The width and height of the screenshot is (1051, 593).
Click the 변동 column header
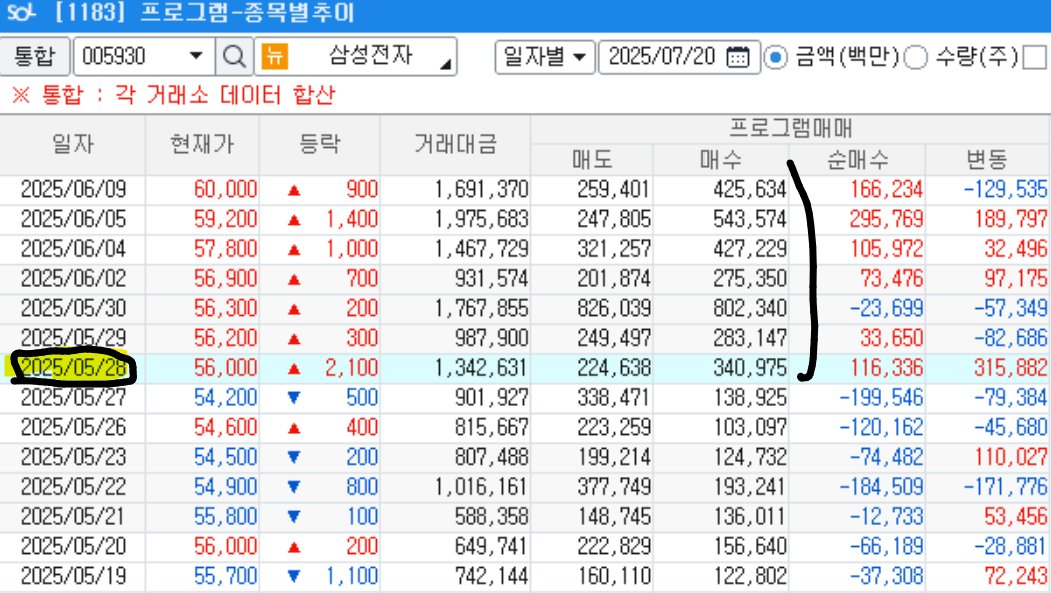pos(987,159)
